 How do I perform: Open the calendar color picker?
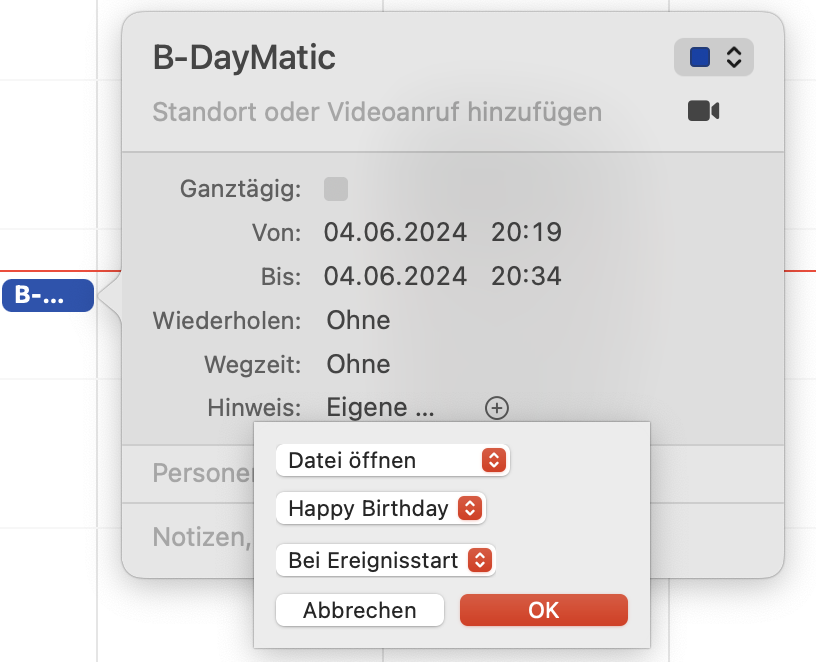pos(714,58)
